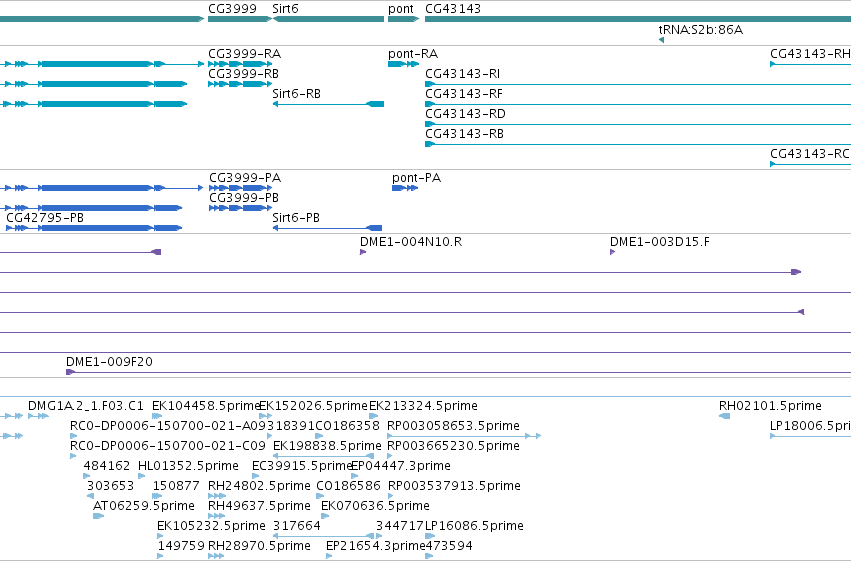Select EST RP003058653.5prime

[x=453, y=426]
